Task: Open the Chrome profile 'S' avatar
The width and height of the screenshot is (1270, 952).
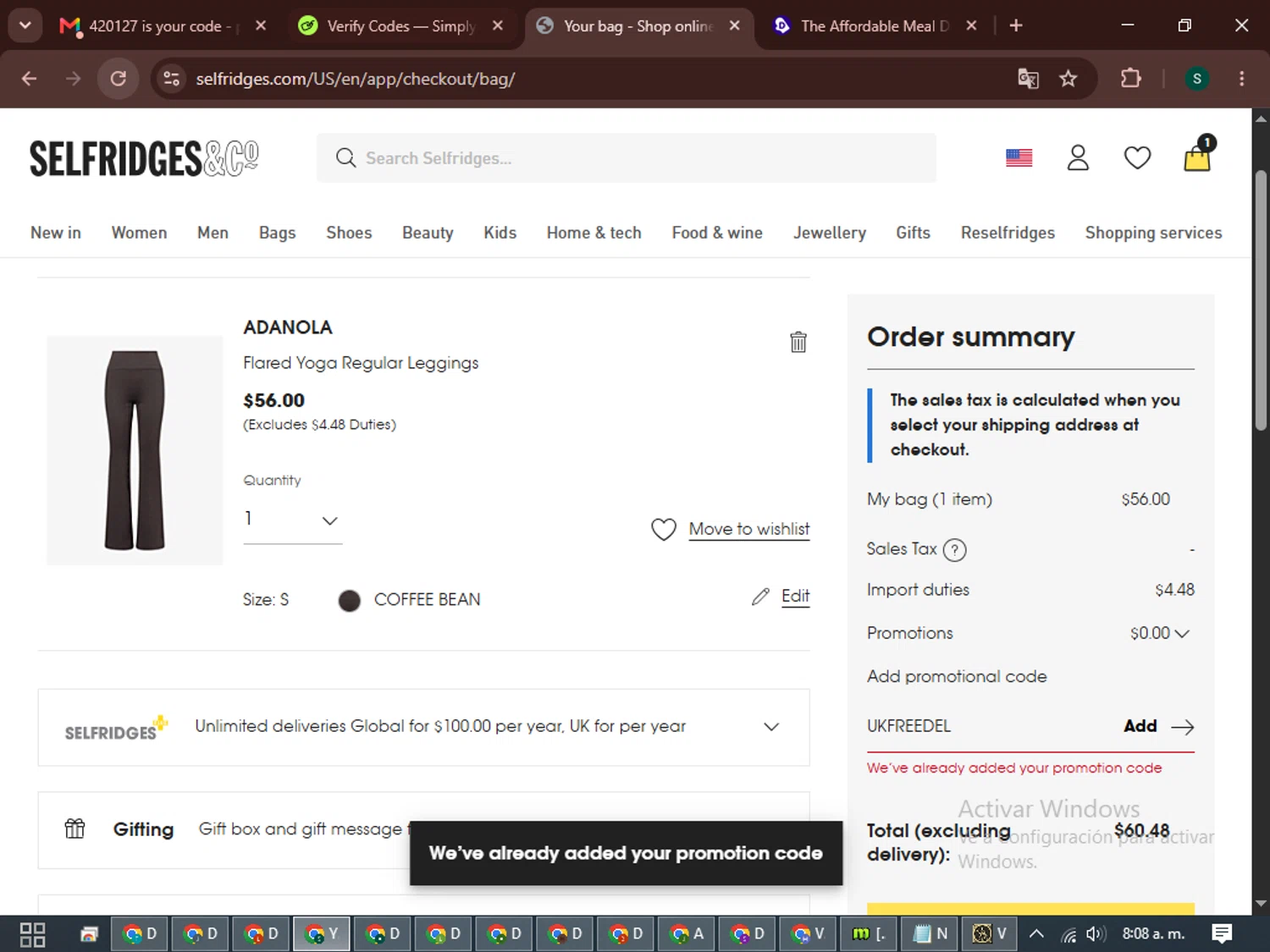Action: point(1197,79)
